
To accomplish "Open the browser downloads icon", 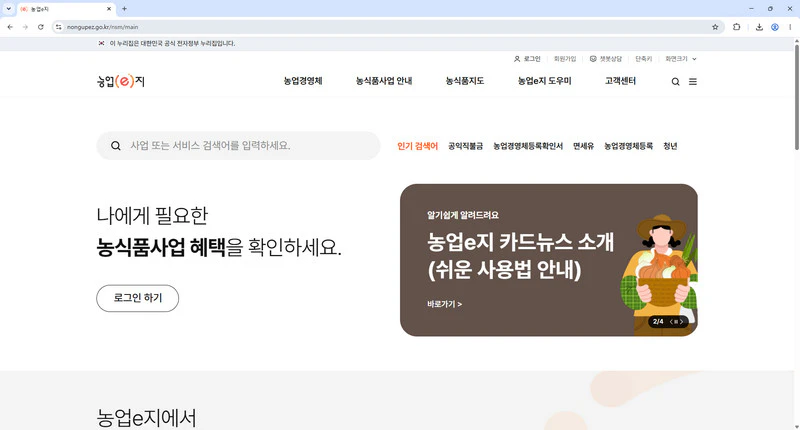I will click(759, 27).
